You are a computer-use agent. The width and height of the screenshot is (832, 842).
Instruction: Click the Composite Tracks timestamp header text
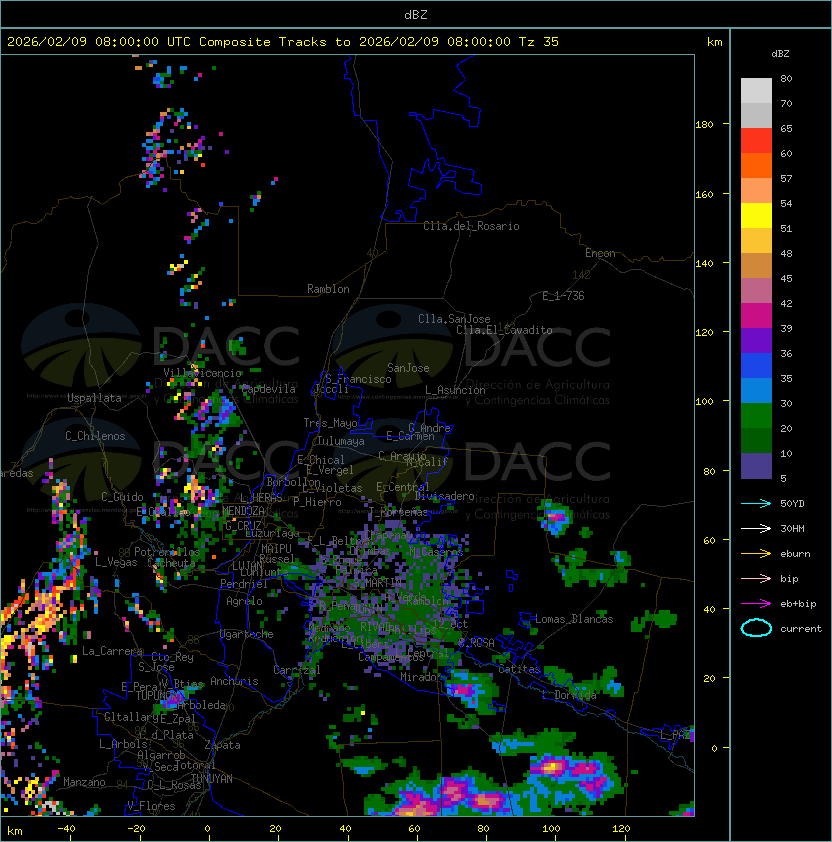[283, 42]
